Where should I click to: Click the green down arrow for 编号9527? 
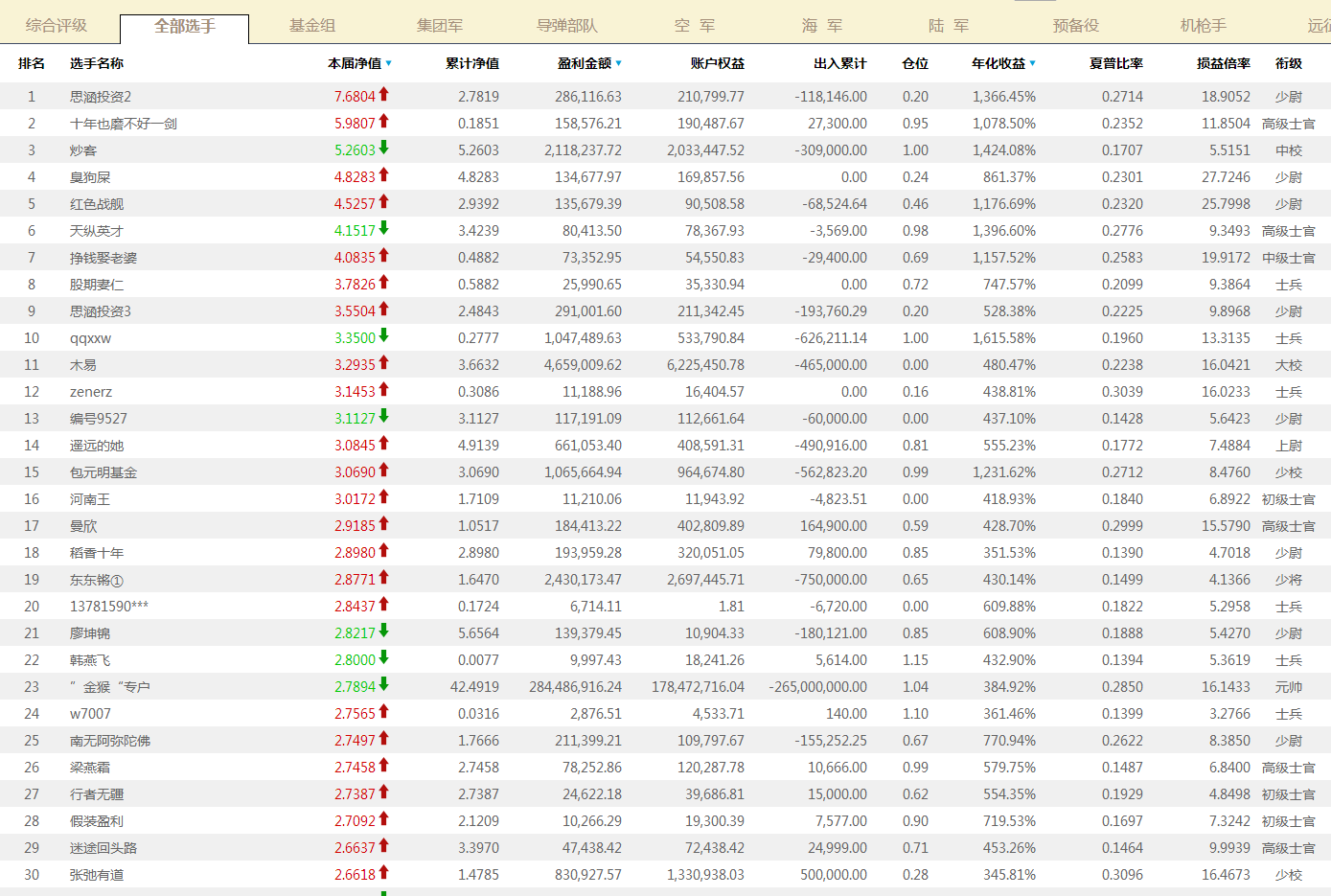point(383,416)
